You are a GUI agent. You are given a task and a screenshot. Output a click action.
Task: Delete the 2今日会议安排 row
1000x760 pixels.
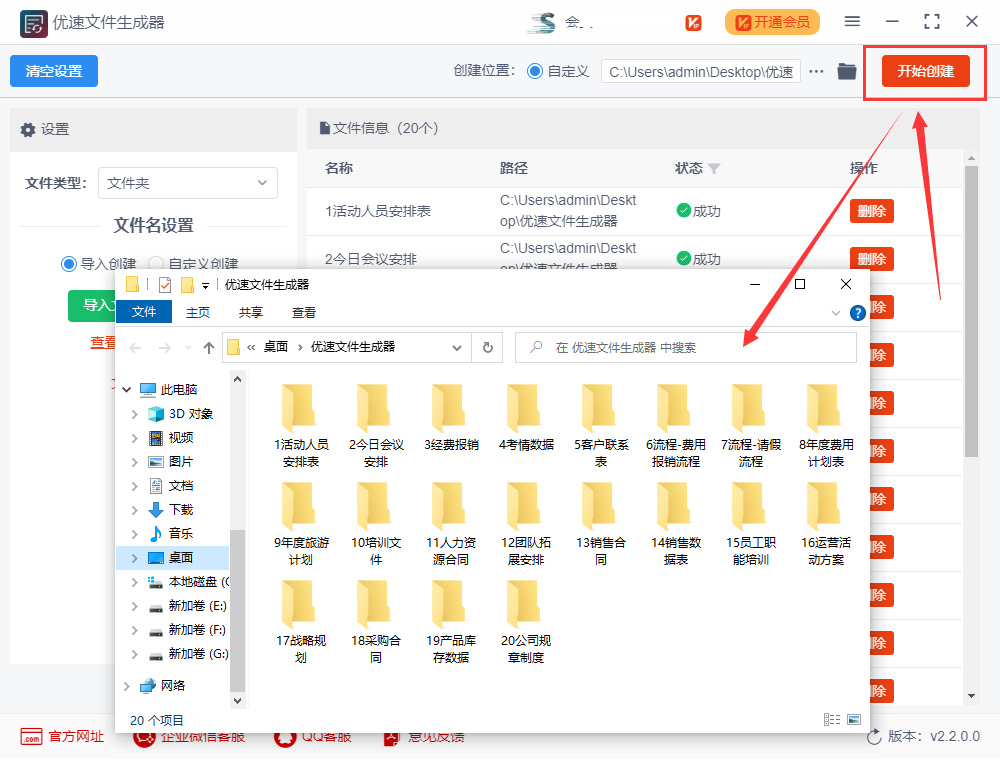point(871,258)
